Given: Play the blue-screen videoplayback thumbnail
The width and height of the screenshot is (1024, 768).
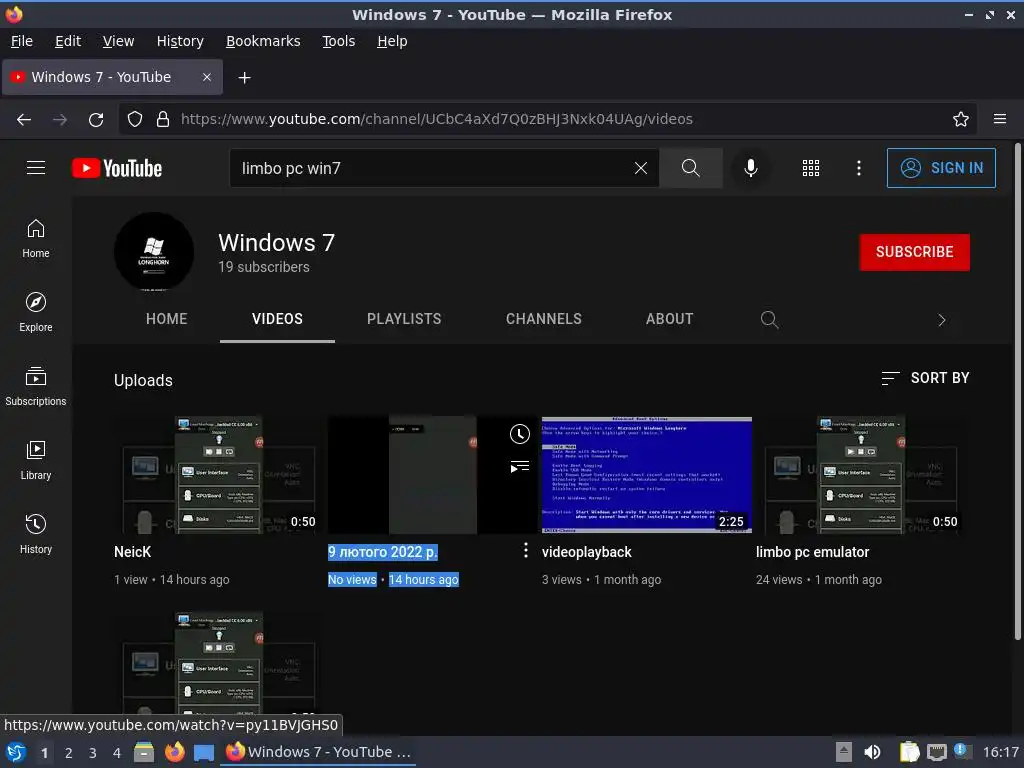Looking at the screenshot, I should pos(647,475).
